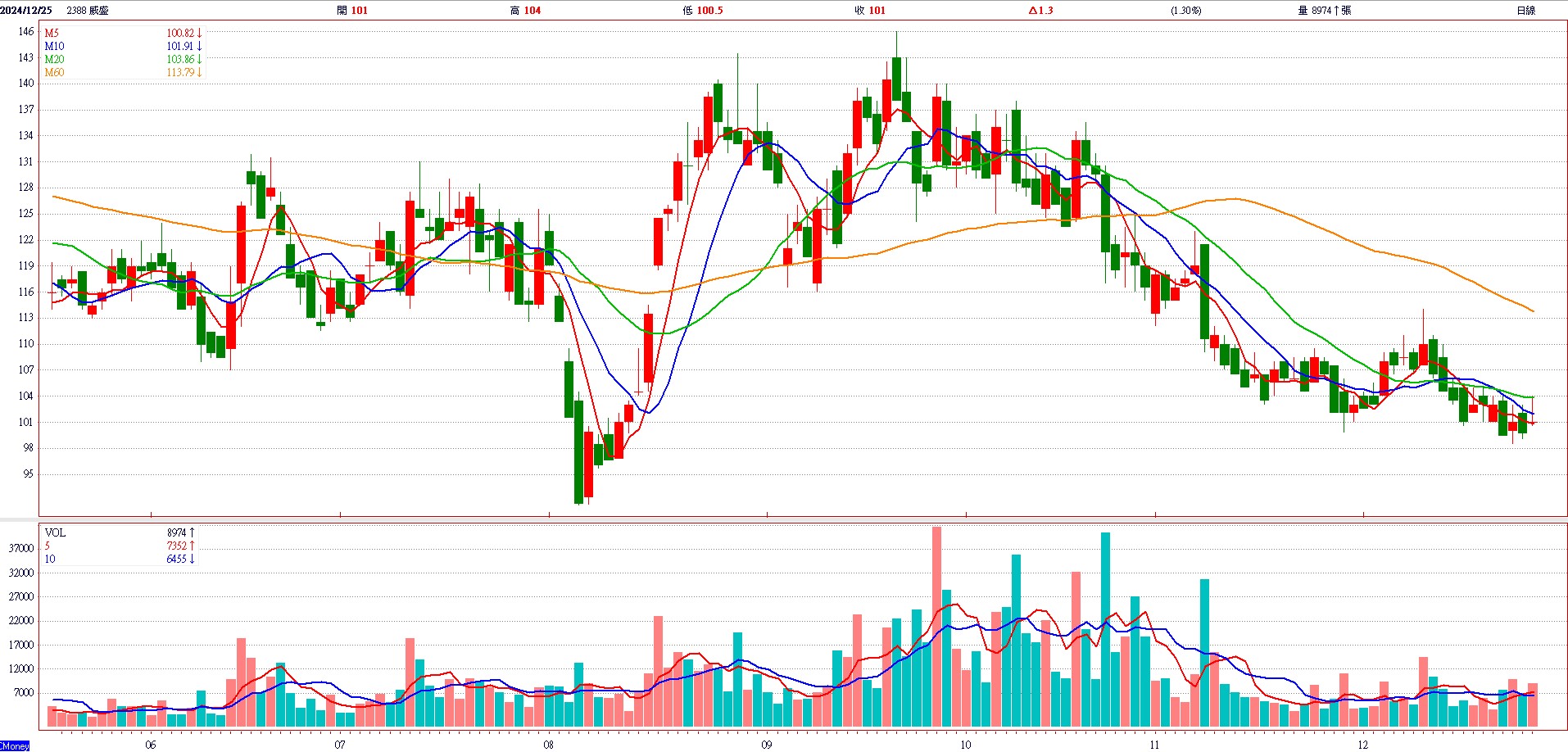Click the orange M60 legend entry

(x=54, y=73)
